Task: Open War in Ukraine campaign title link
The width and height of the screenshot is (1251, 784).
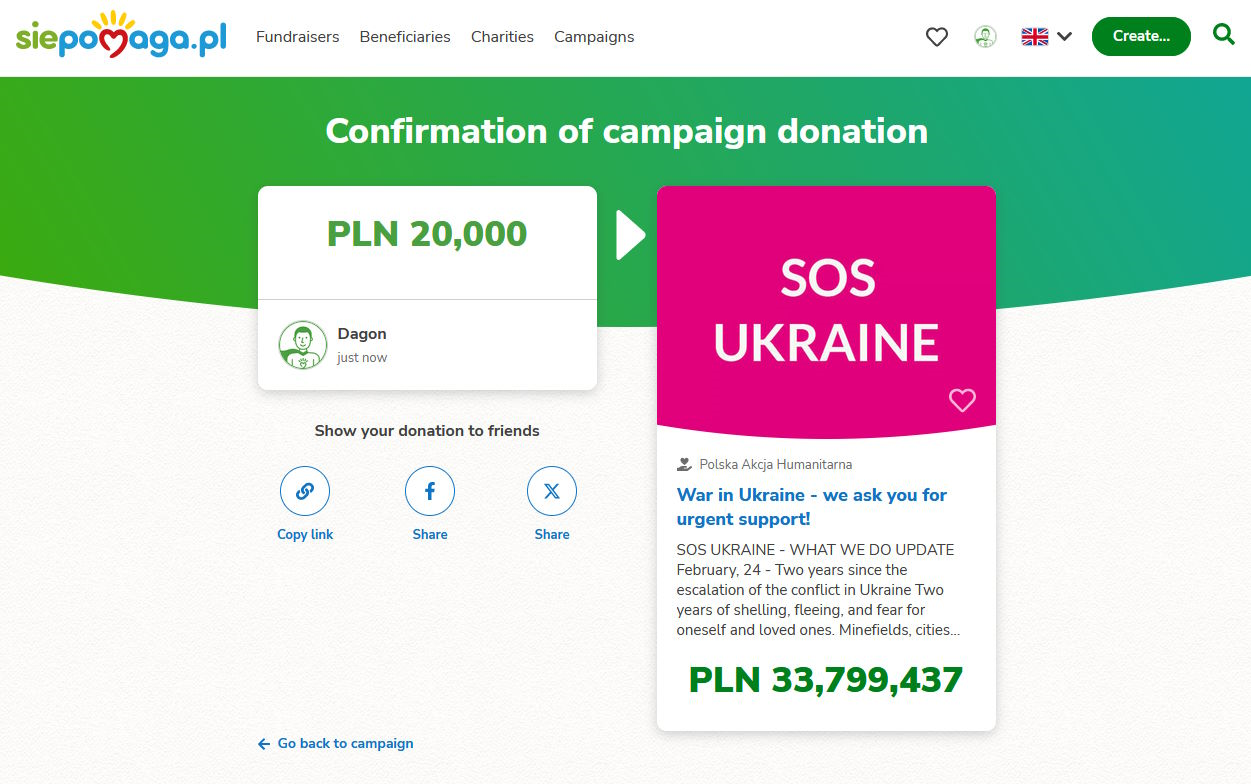Action: tap(812, 507)
